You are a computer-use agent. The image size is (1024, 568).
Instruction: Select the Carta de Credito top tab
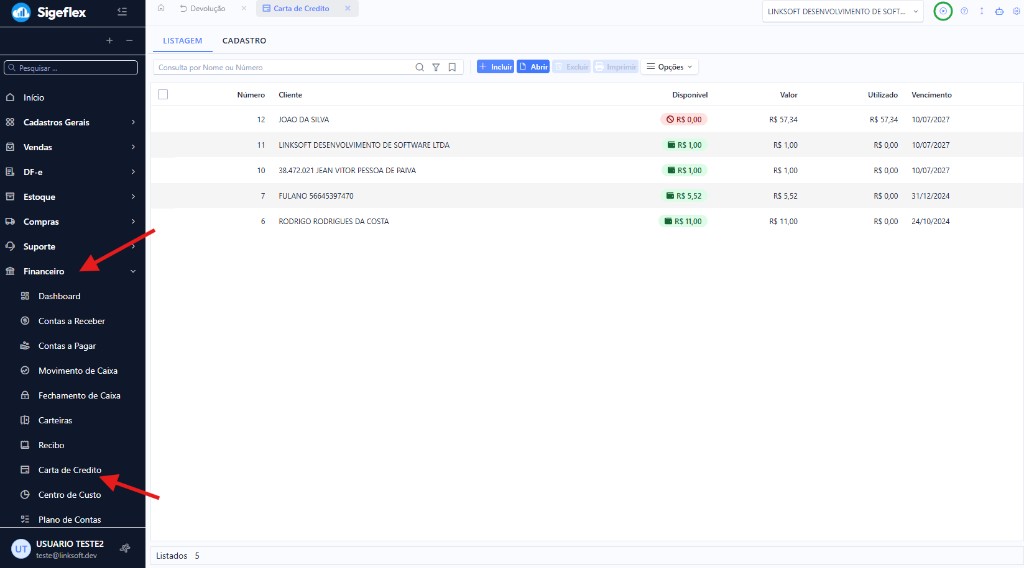pyautogui.click(x=301, y=8)
